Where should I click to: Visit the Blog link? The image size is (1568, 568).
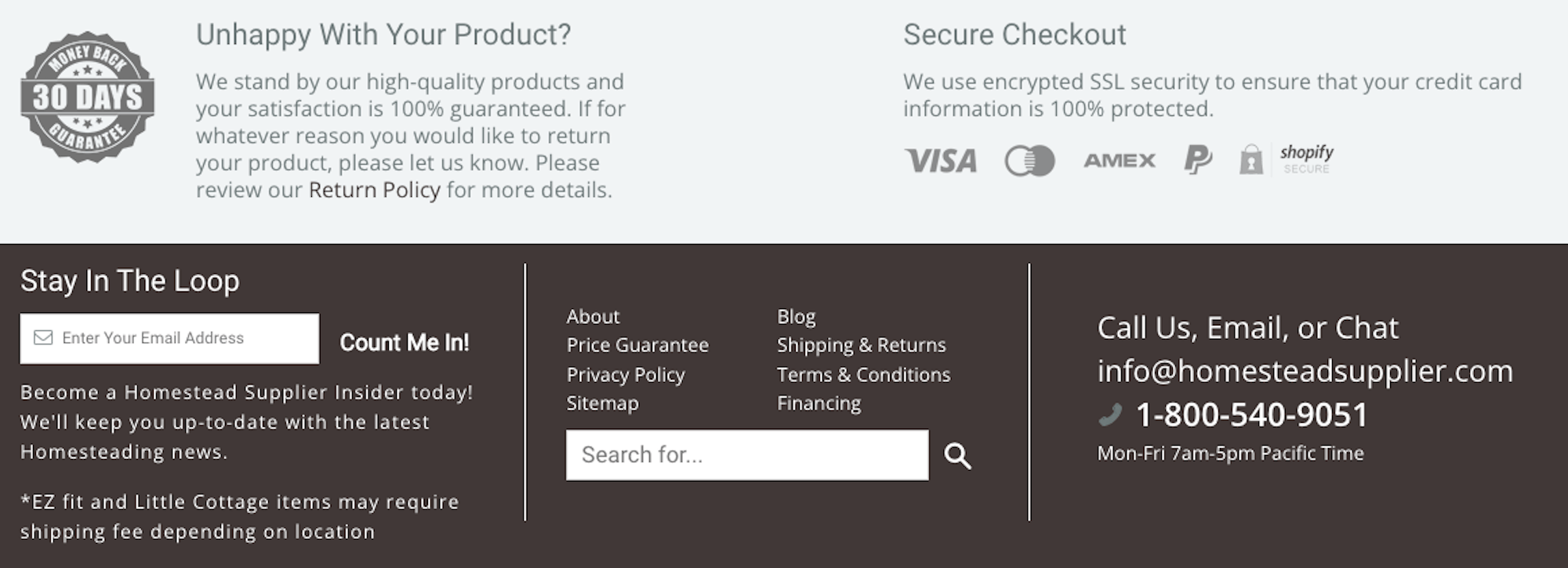796,316
